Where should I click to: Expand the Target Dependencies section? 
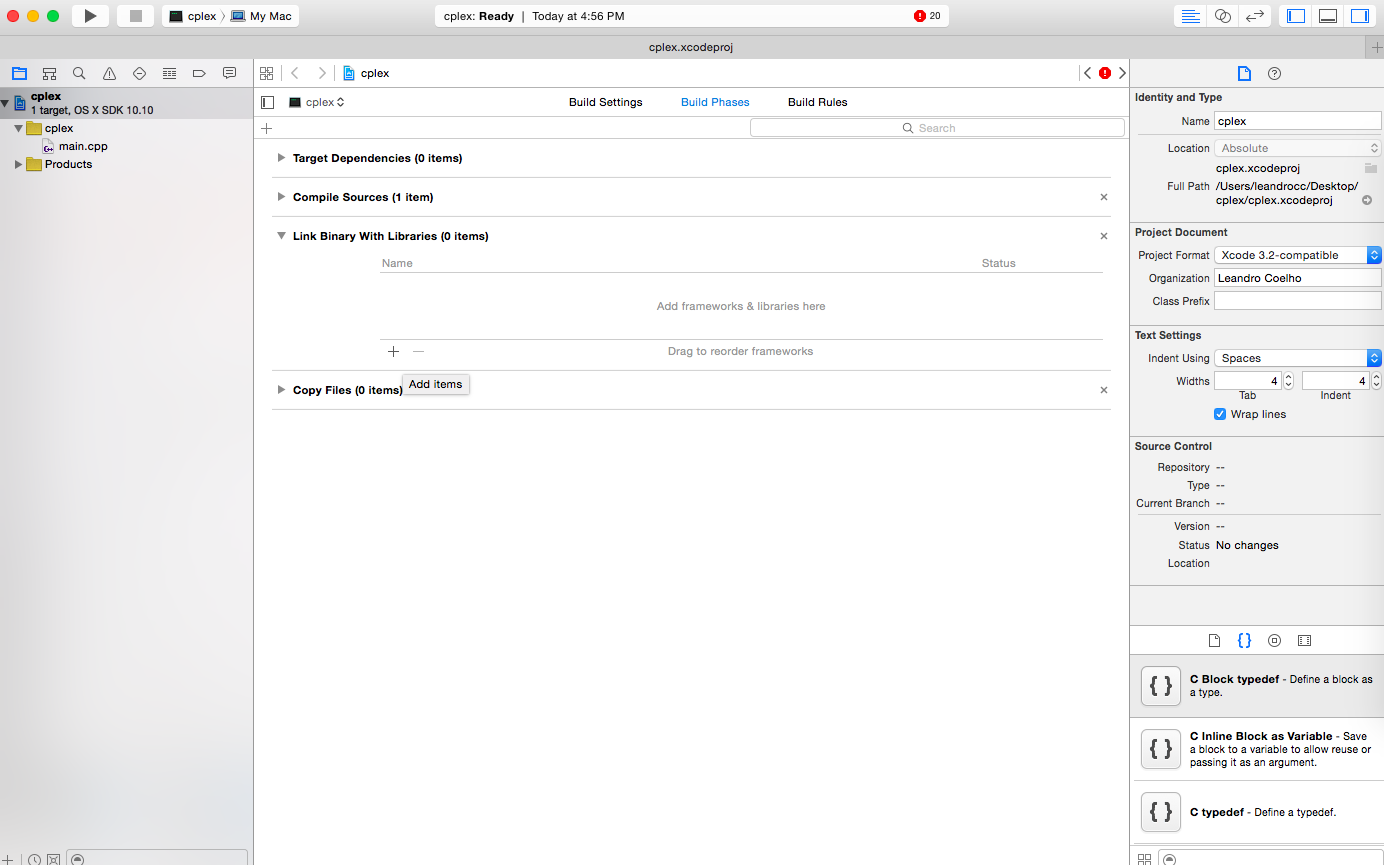282,158
